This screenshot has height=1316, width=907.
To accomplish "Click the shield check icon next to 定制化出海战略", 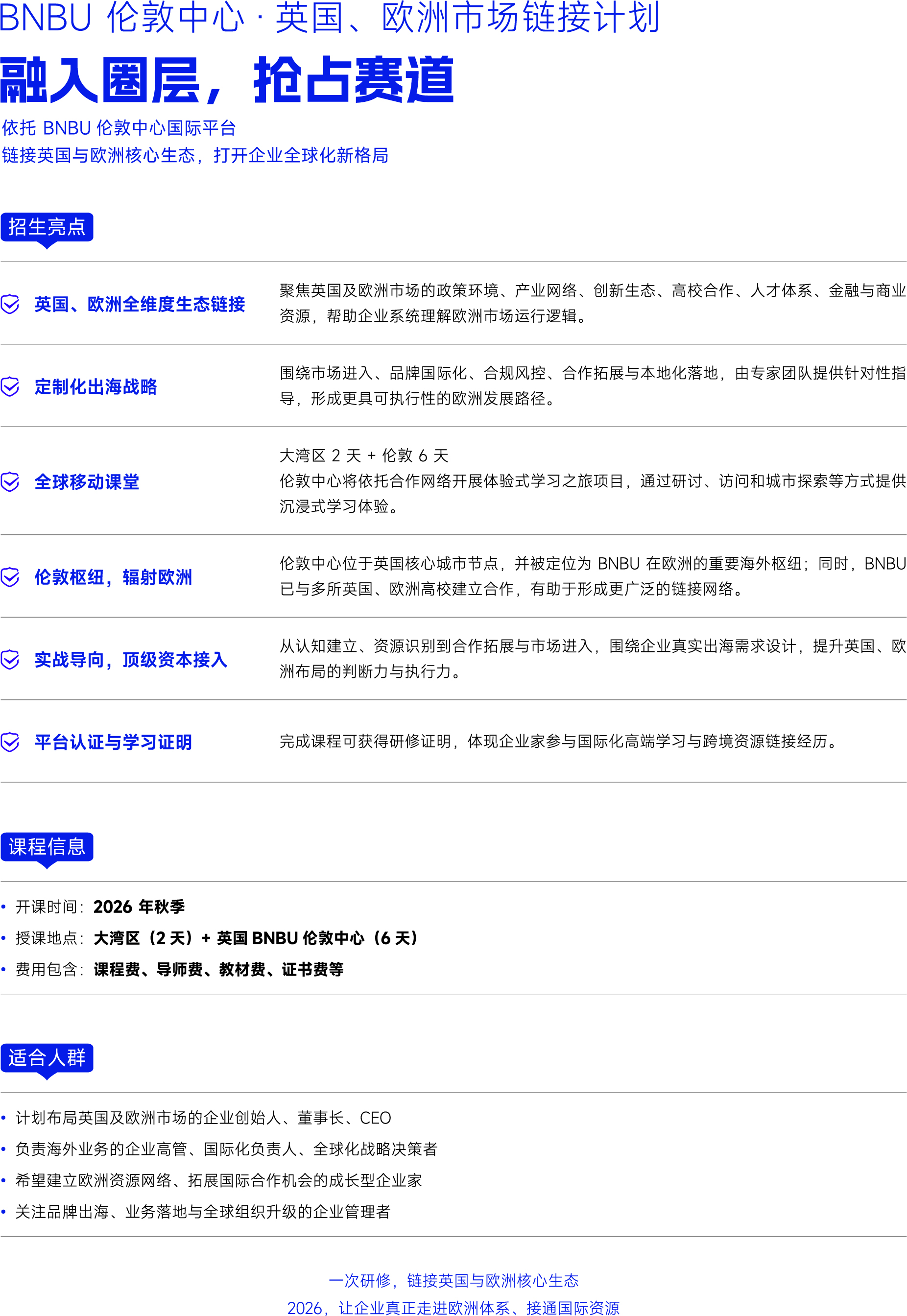I will tap(10, 386).
